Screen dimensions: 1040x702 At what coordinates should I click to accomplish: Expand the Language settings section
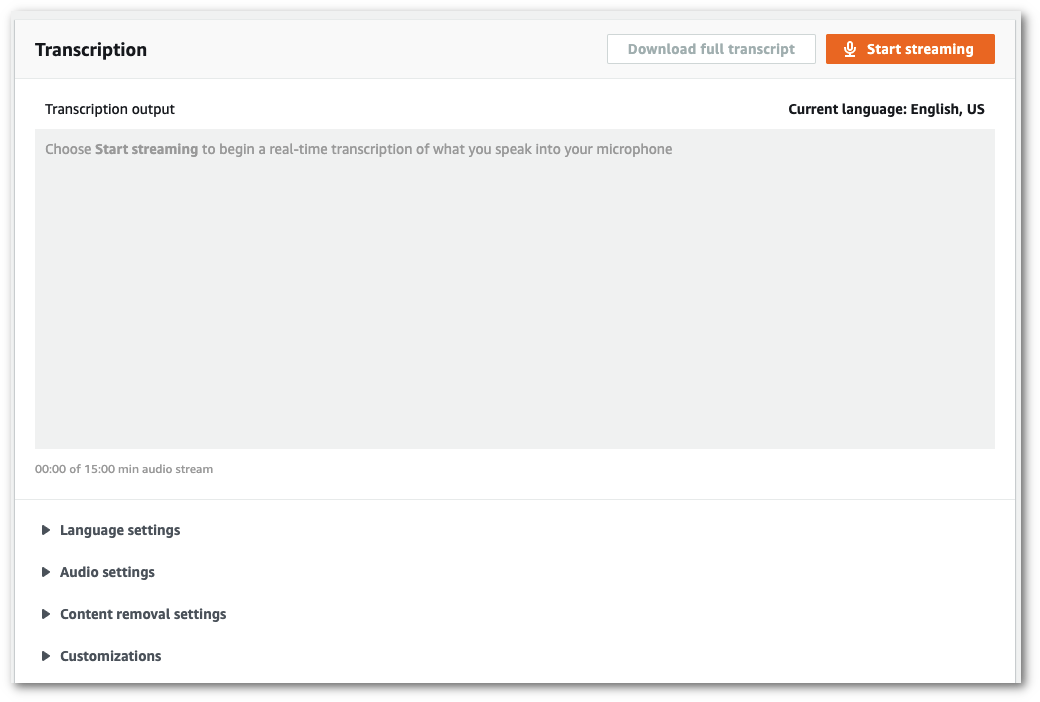(119, 530)
